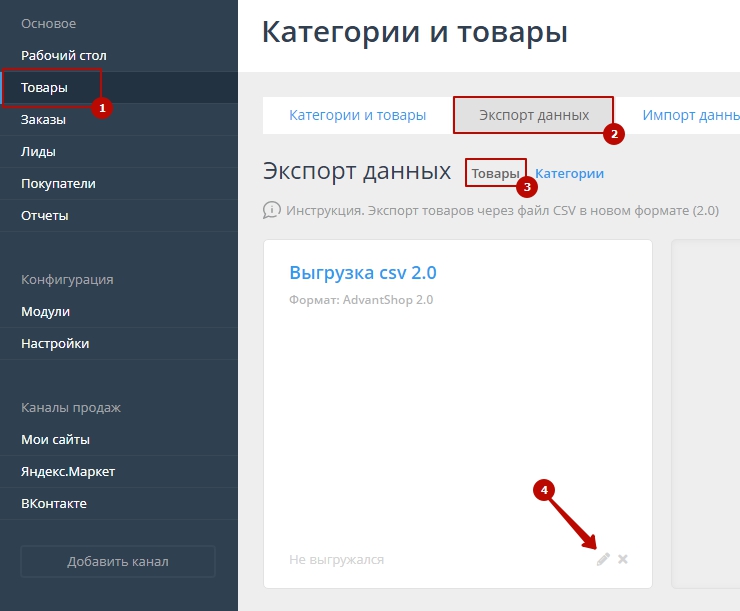
Task: Open Отчеты from the sidebar
Action: pos(45,216)
